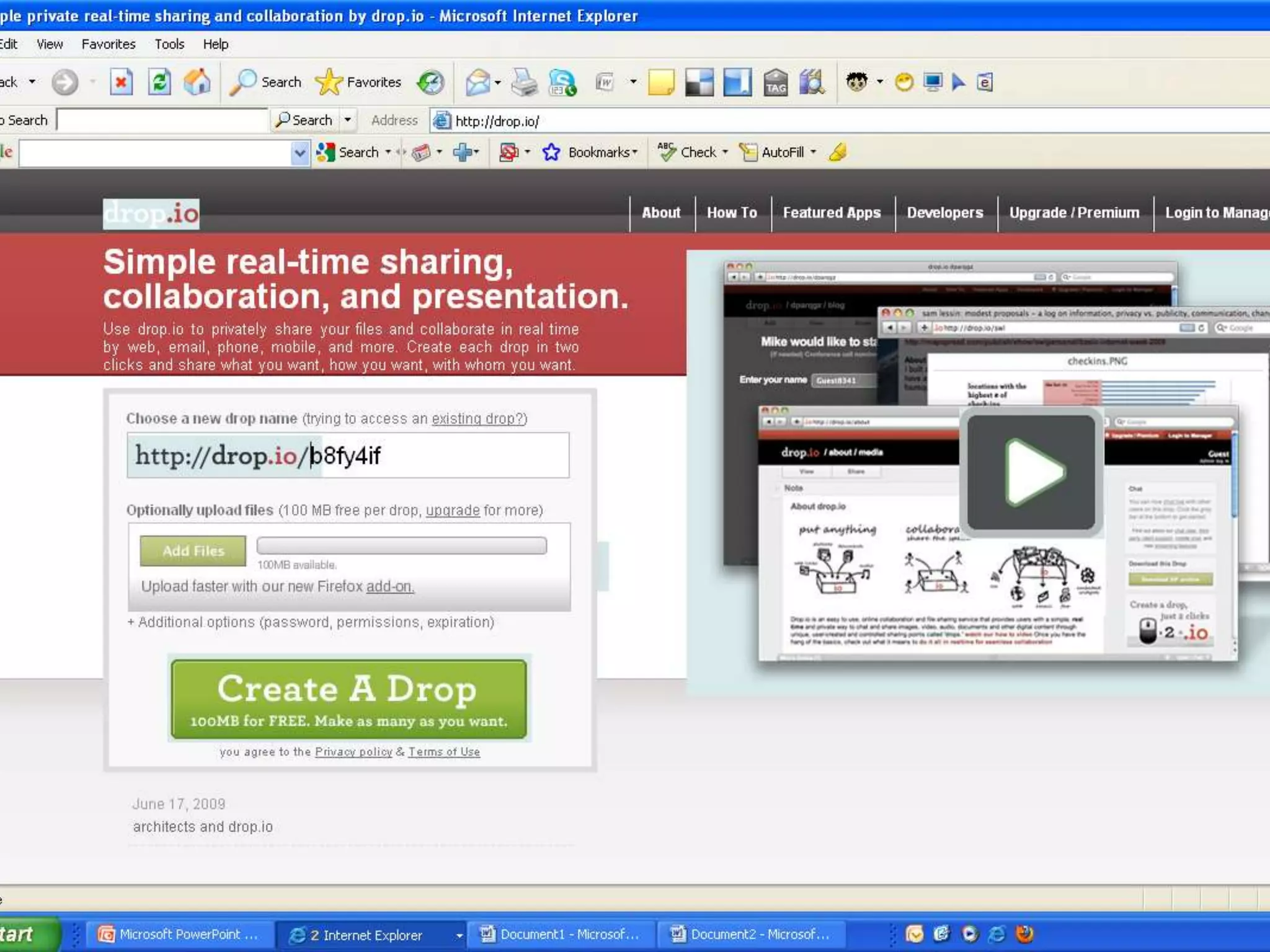Open Upgrade / Premium page
This screenshot has height=952, width=1270.
pyautogui.click(x=1074, y=213)
